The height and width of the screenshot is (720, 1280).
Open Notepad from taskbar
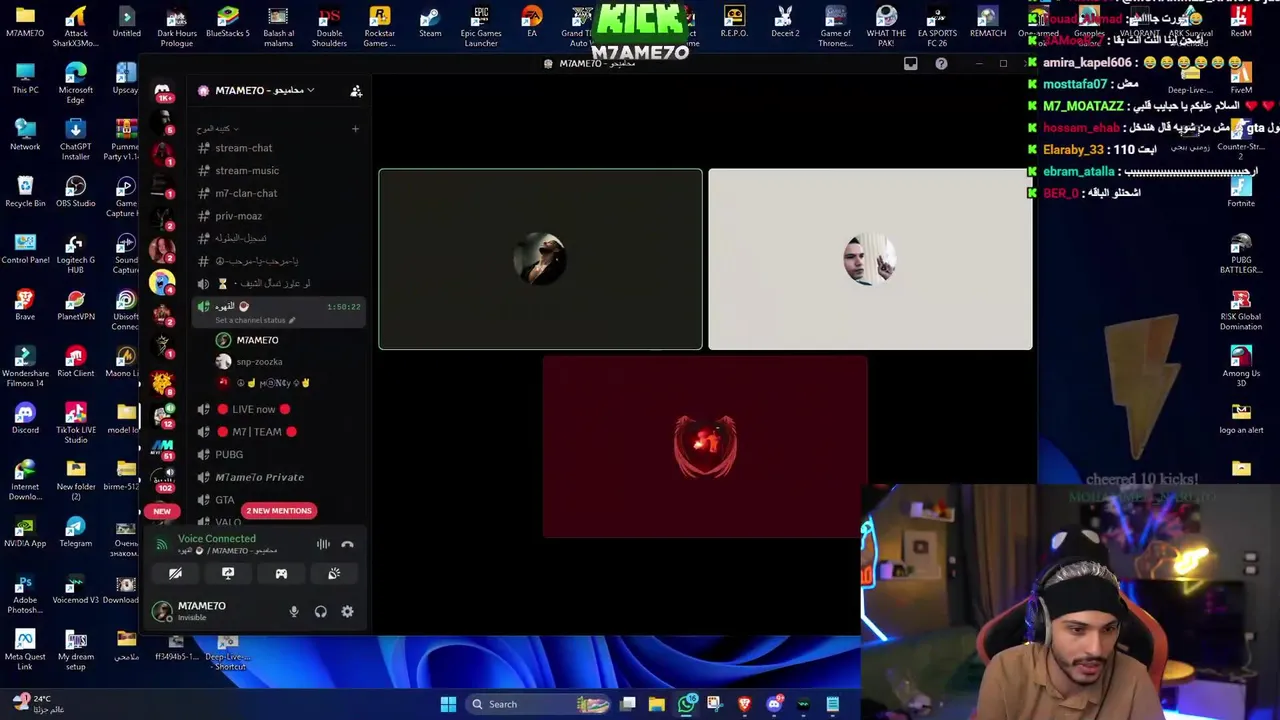(x=832, y=704)
